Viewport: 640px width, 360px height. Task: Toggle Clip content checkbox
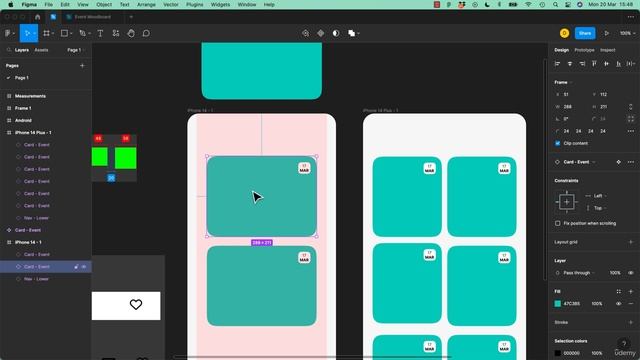tap(558, 143)
